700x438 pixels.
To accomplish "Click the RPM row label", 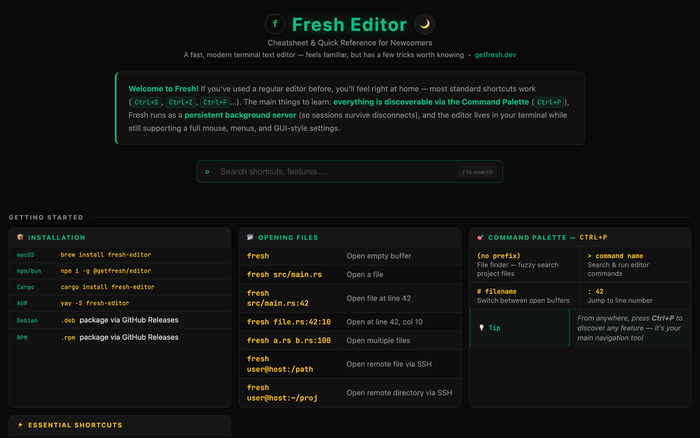I will point(22,338).
